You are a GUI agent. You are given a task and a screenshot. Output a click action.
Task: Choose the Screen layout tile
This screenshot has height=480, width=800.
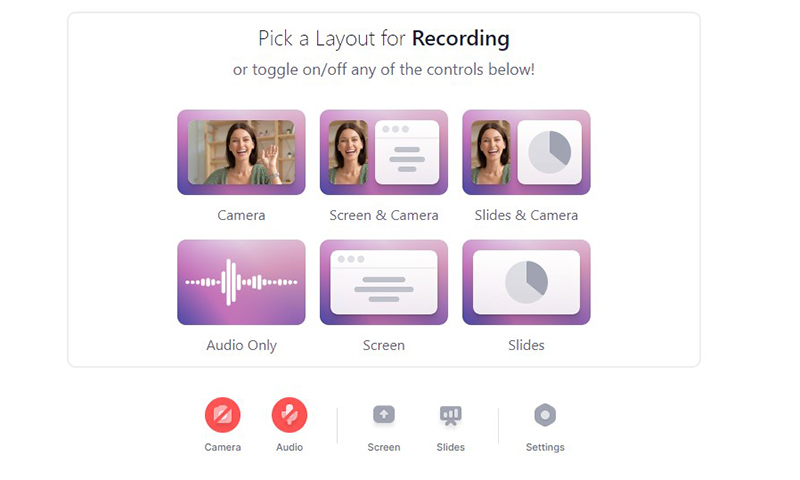tap(384, 282)
